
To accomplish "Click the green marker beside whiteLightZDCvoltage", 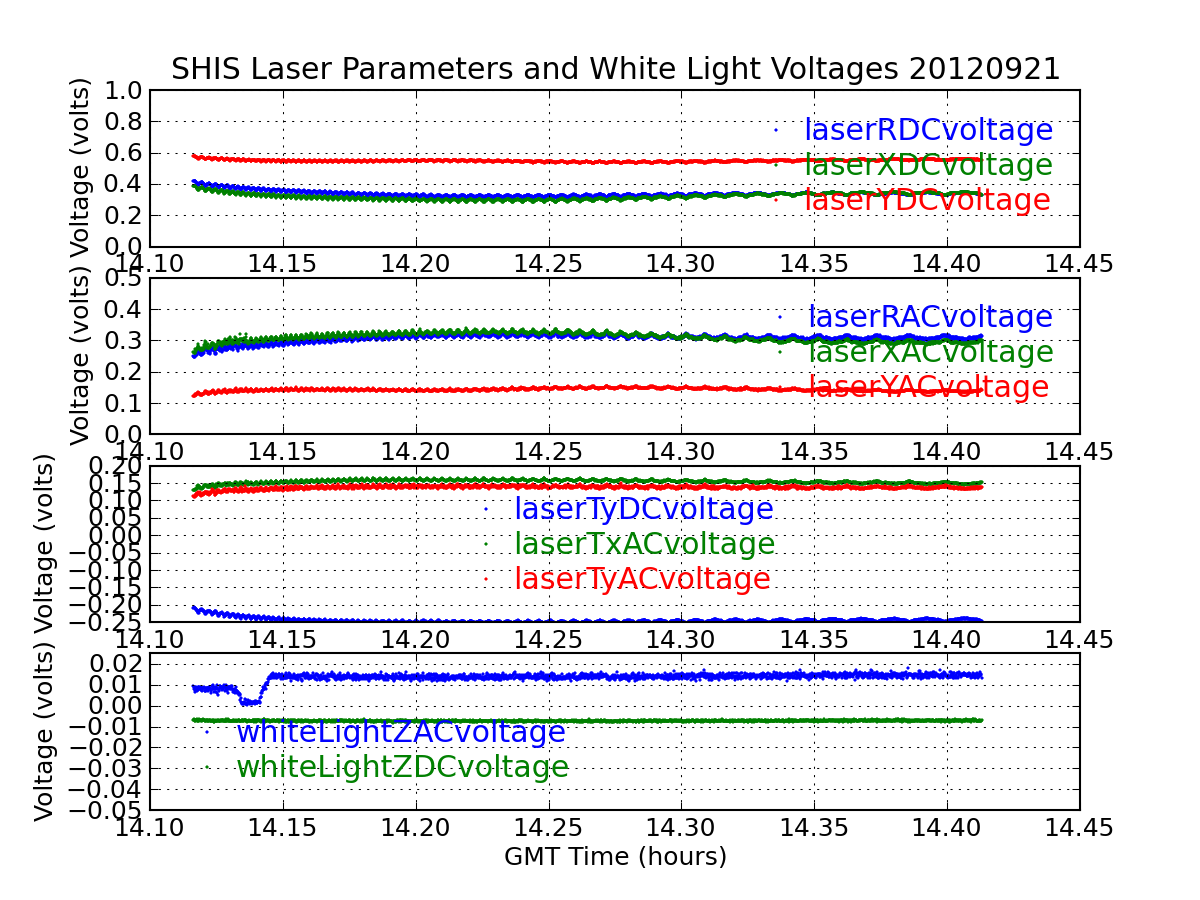I will [x=207, y=767].
